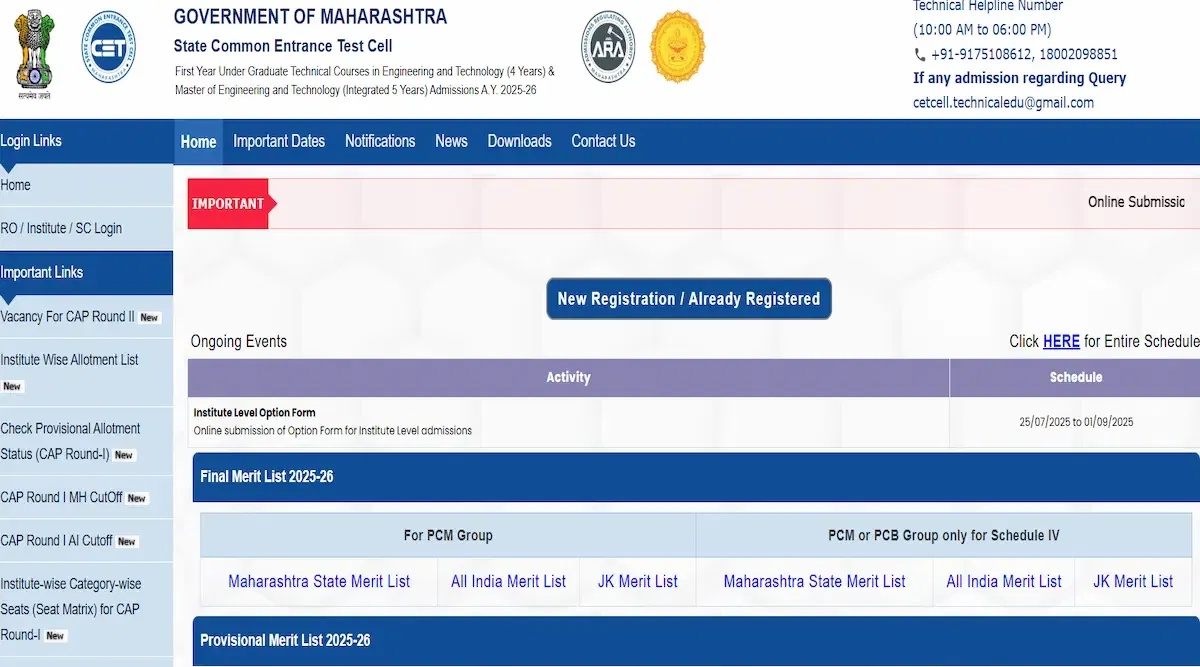Click the For PCM Group table heading
The height and width of the screenshot is (667, 1200).
(x=448, y=535)
